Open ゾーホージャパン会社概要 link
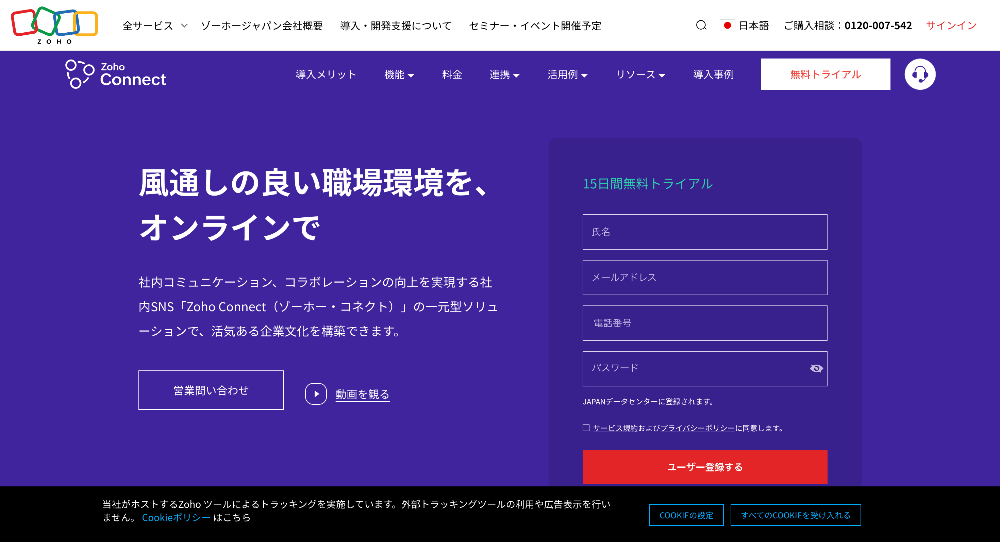1000x542 pixels. tap(261, 26)
